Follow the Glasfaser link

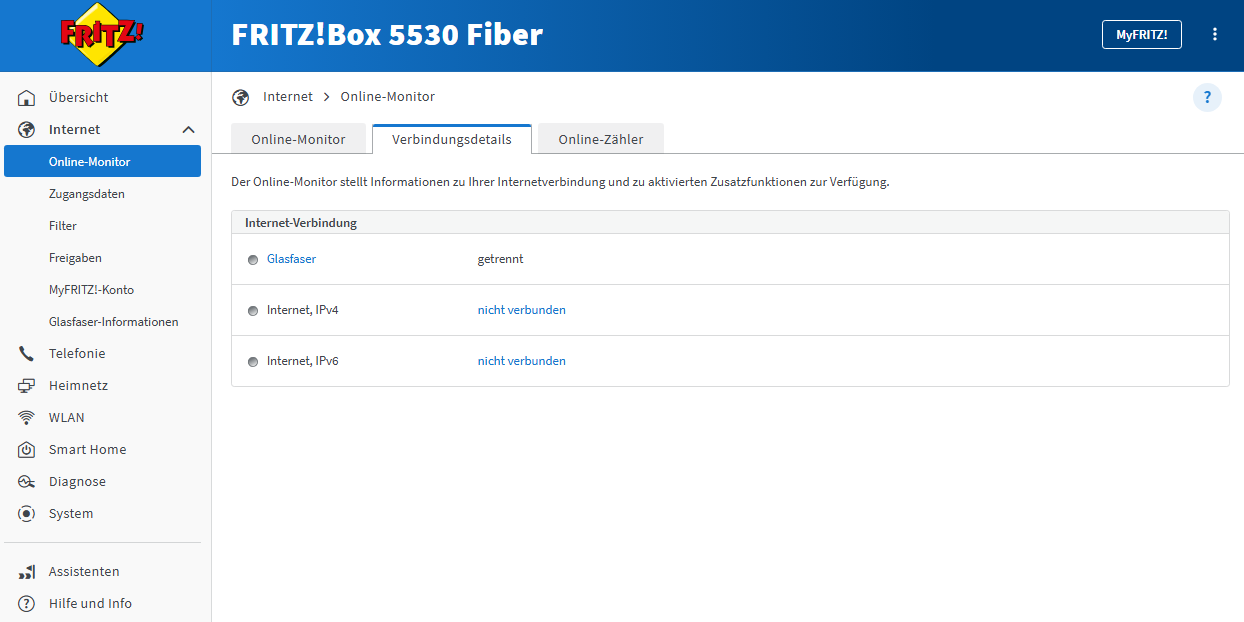coord(291,259)
